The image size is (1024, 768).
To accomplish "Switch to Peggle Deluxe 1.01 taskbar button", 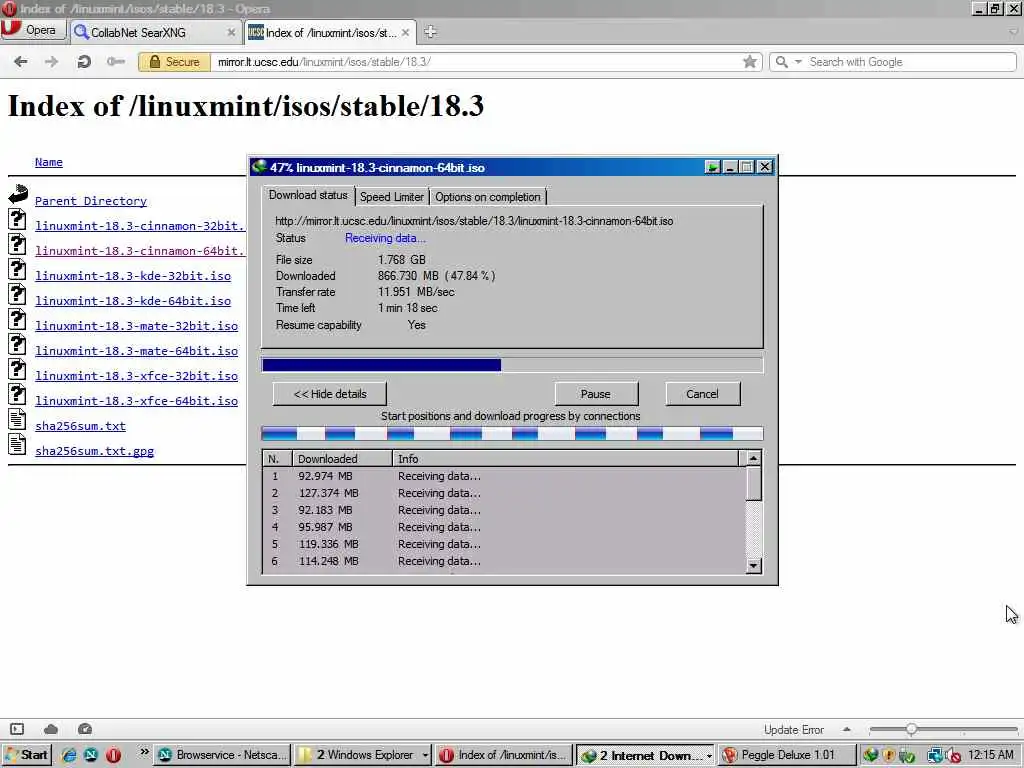I will 787,755.
